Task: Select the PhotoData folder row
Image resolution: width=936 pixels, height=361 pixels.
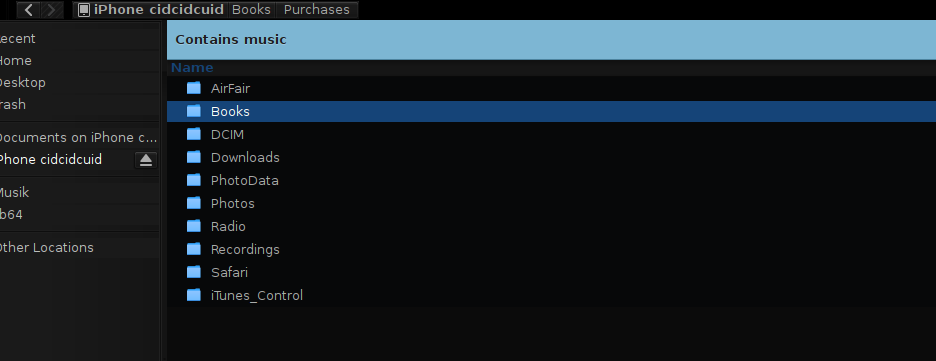Action: pyautogui.click(x=552, y=180)
